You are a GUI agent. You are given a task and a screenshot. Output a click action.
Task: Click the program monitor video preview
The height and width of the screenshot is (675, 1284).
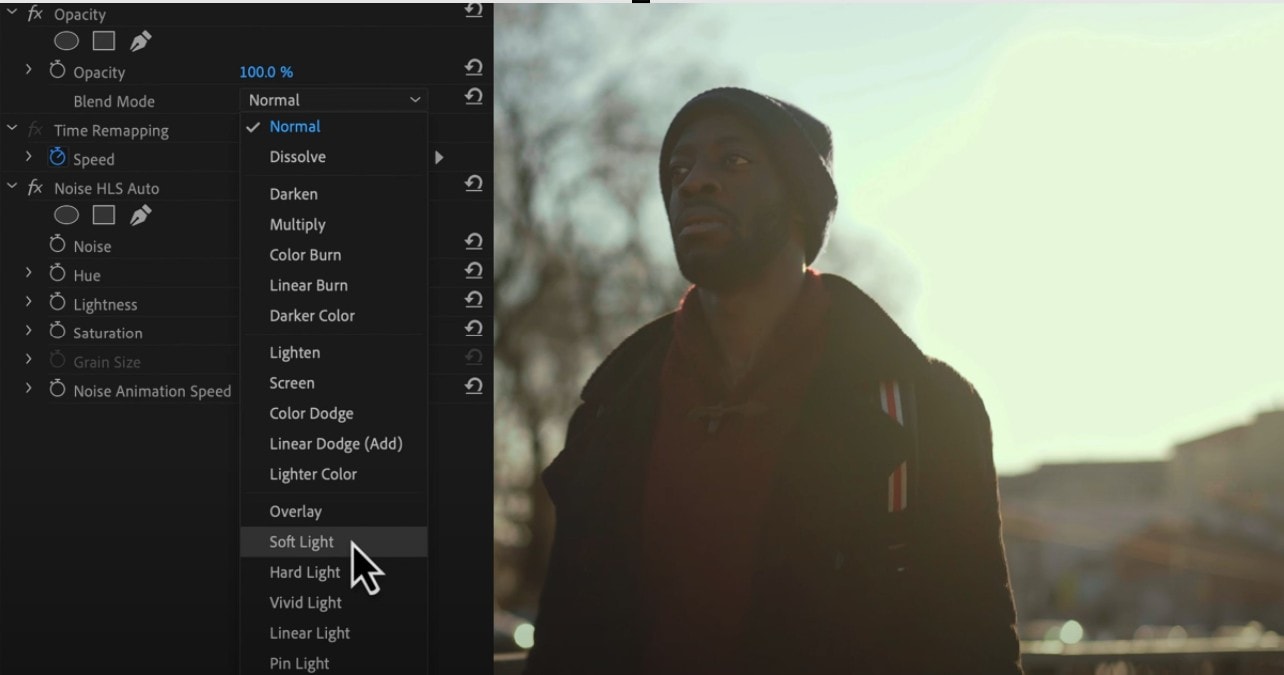(889, 338)
